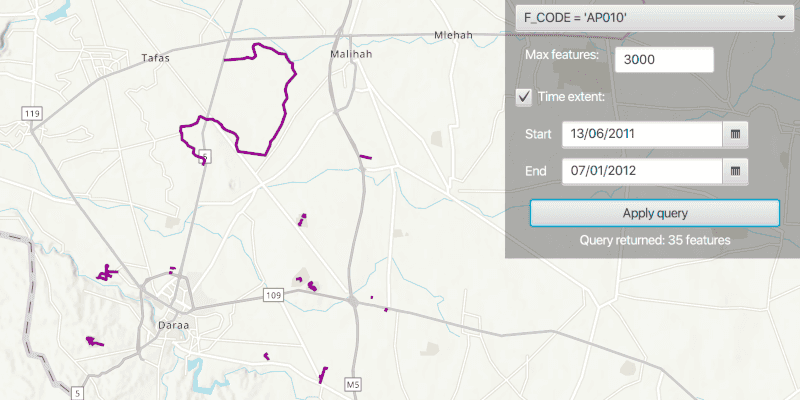800x400 pixels.
Task: Click the Mlehah place label
Action: [x=452, y=35]
